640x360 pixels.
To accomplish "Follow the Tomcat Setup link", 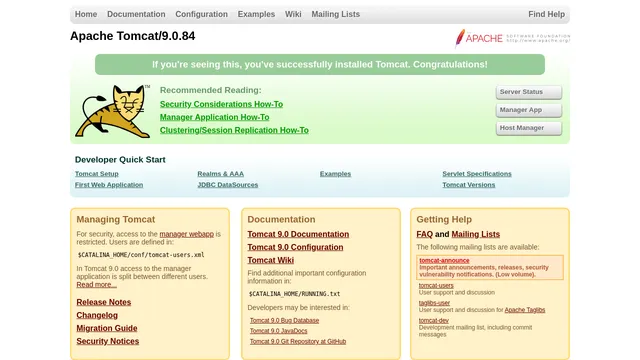I will point(97,174).
